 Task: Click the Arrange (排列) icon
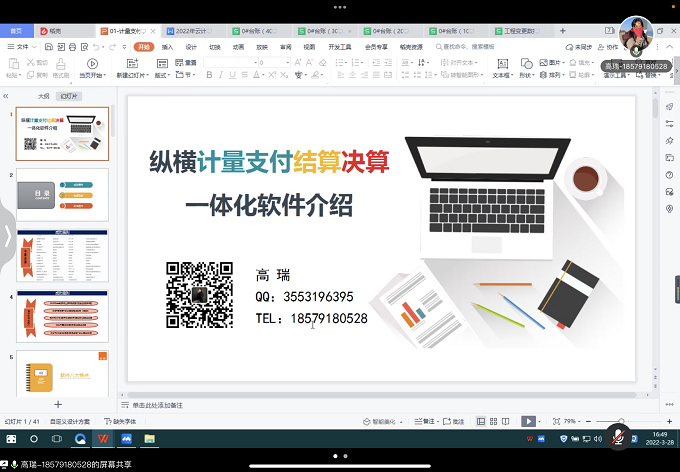[543, 75]
